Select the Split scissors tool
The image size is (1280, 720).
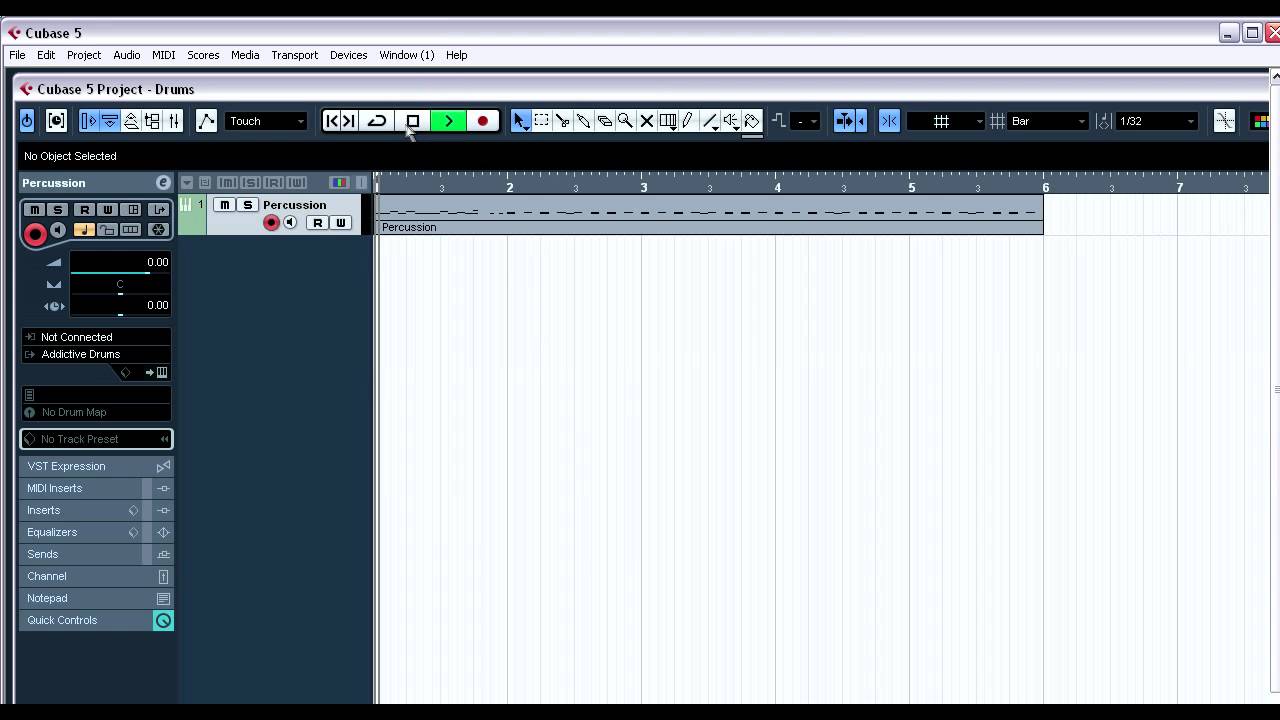click(562, 121)
